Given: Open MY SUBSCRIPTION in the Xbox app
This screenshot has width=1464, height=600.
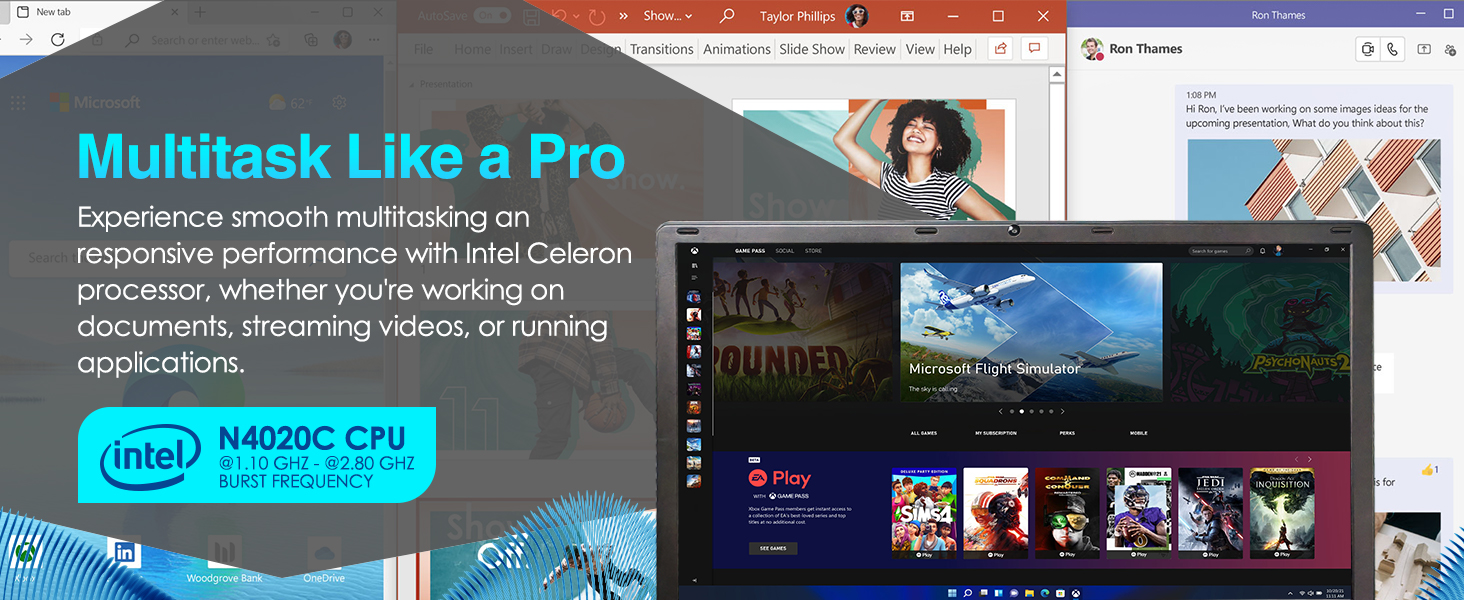Looking at the screenshot, I should 996,433.
